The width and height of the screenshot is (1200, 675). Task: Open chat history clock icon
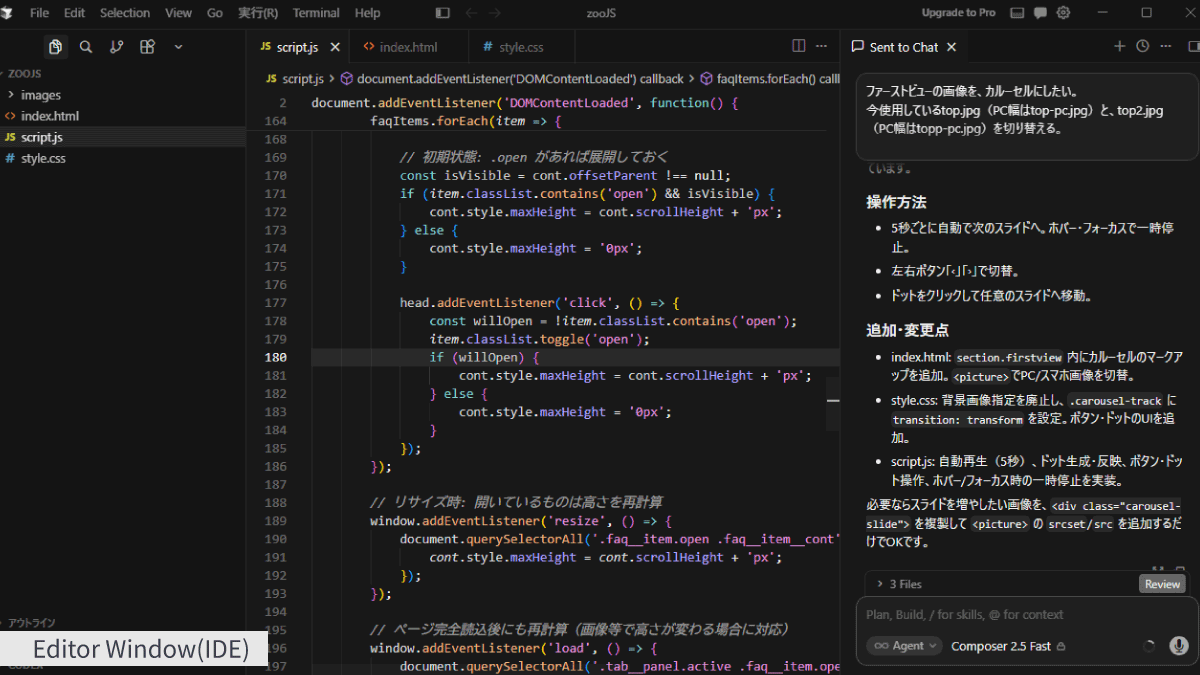[1142, 46]
